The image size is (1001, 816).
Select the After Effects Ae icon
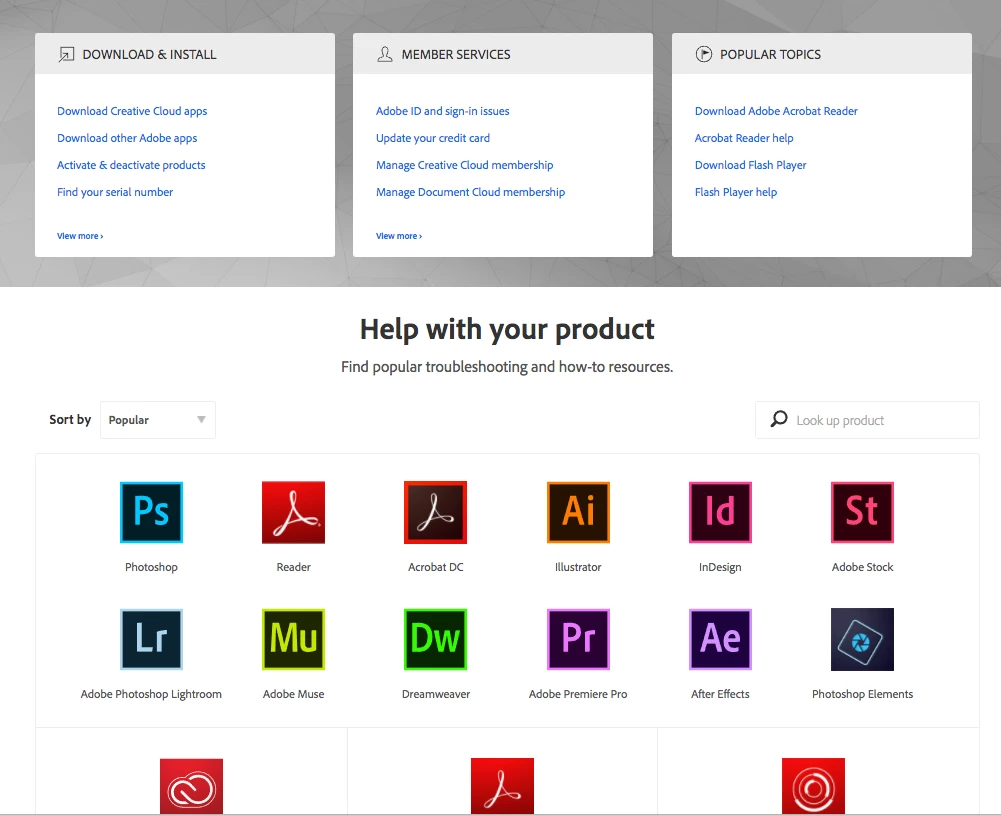coord(720,639)
